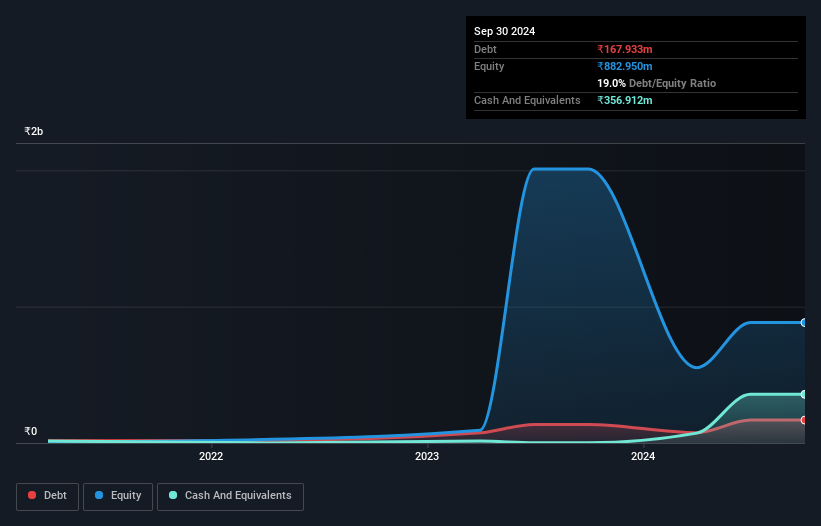Click the 2023 axis label
This screenshot has width=821, height=526.
427,456
